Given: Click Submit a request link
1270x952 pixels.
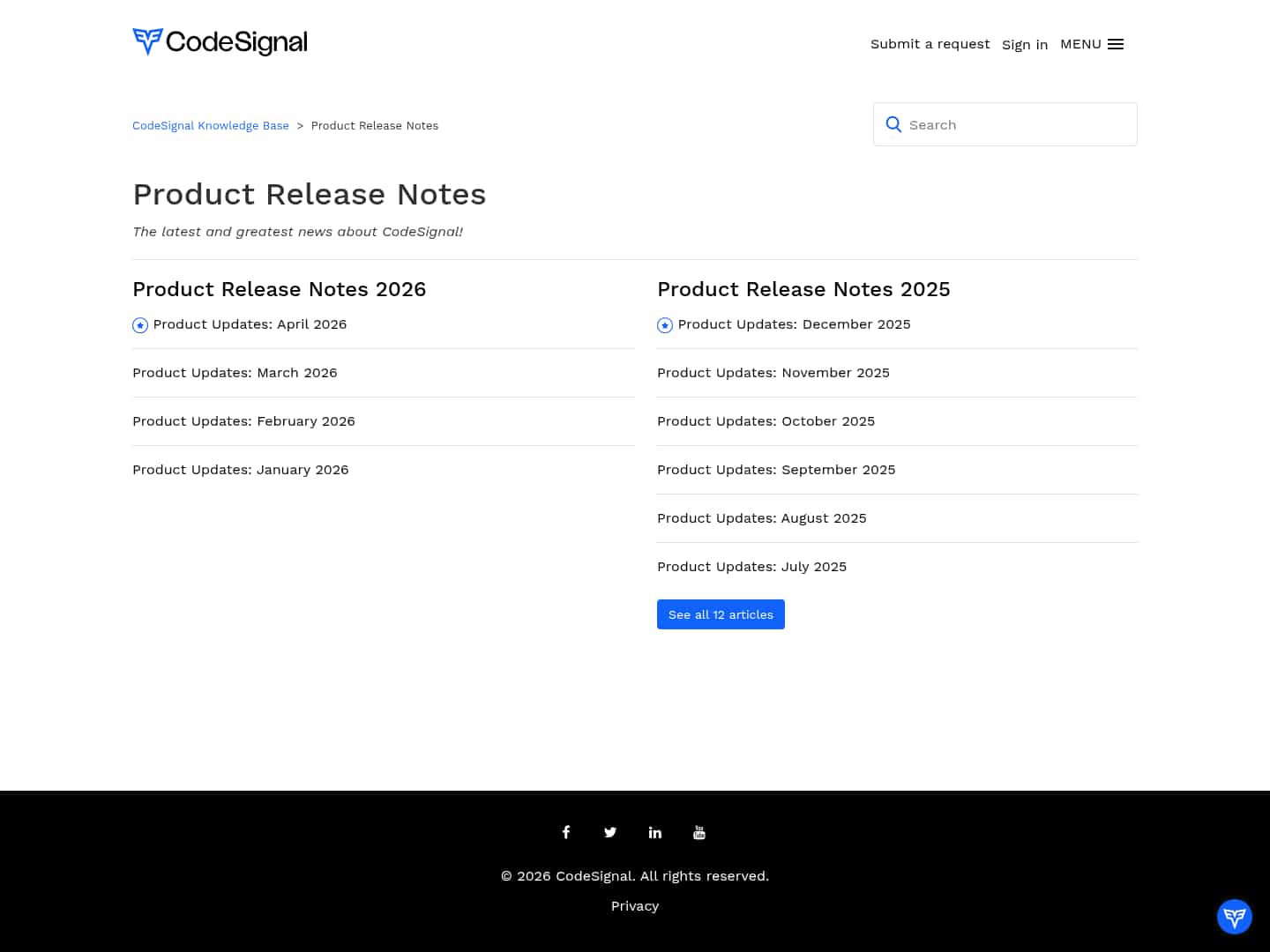Looking at the screenshot, I should point(930,44).
